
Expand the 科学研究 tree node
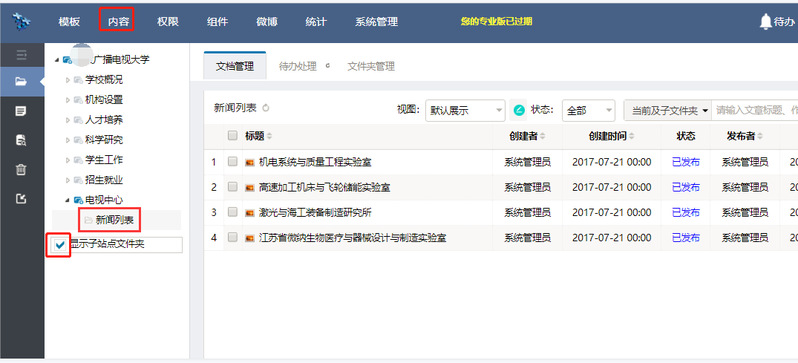(x=68, y=140)
